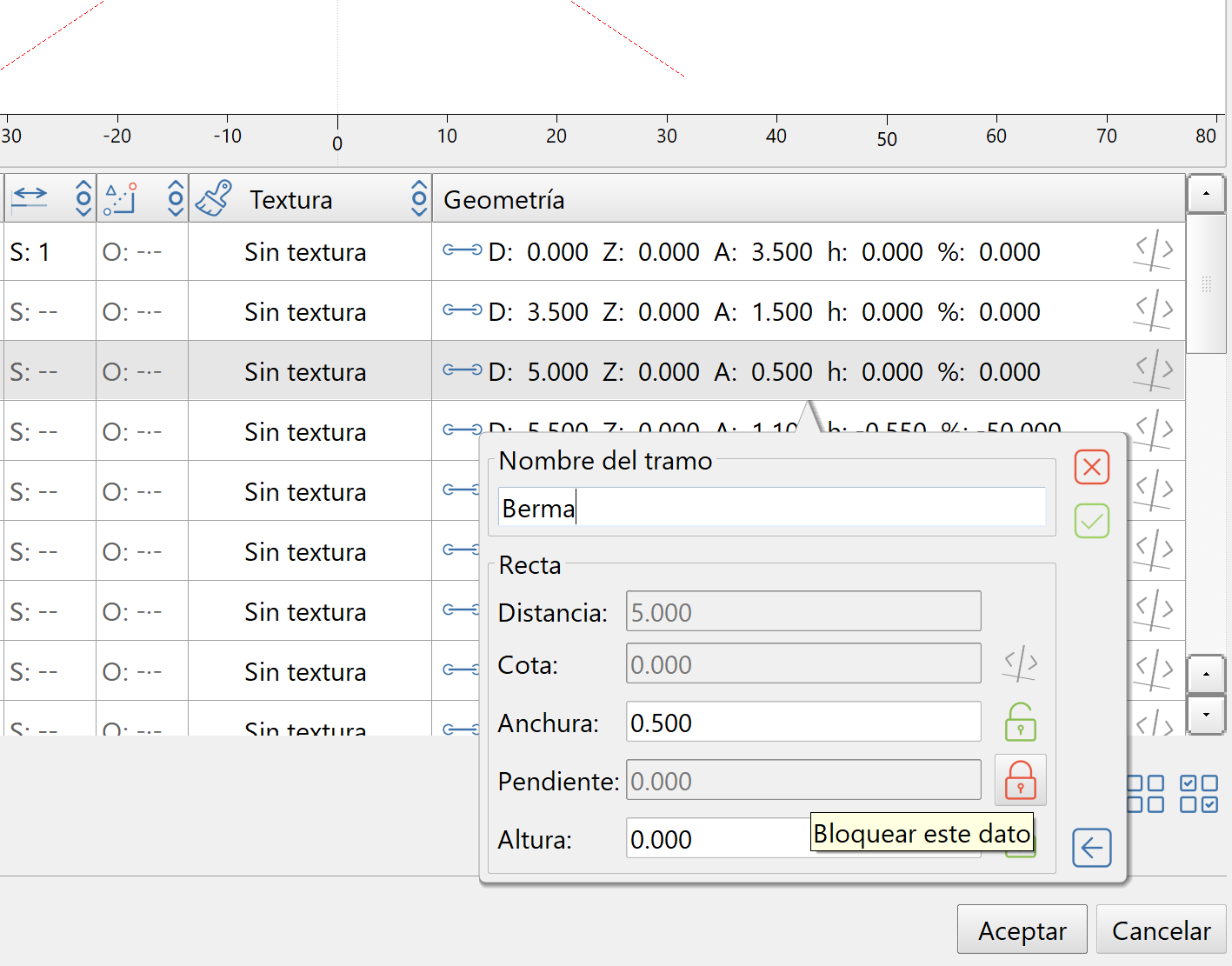Viewport: 1232px width, 966px height.
Task: Click the lower scroll up arrow button
Action: tap(1206, 674)
